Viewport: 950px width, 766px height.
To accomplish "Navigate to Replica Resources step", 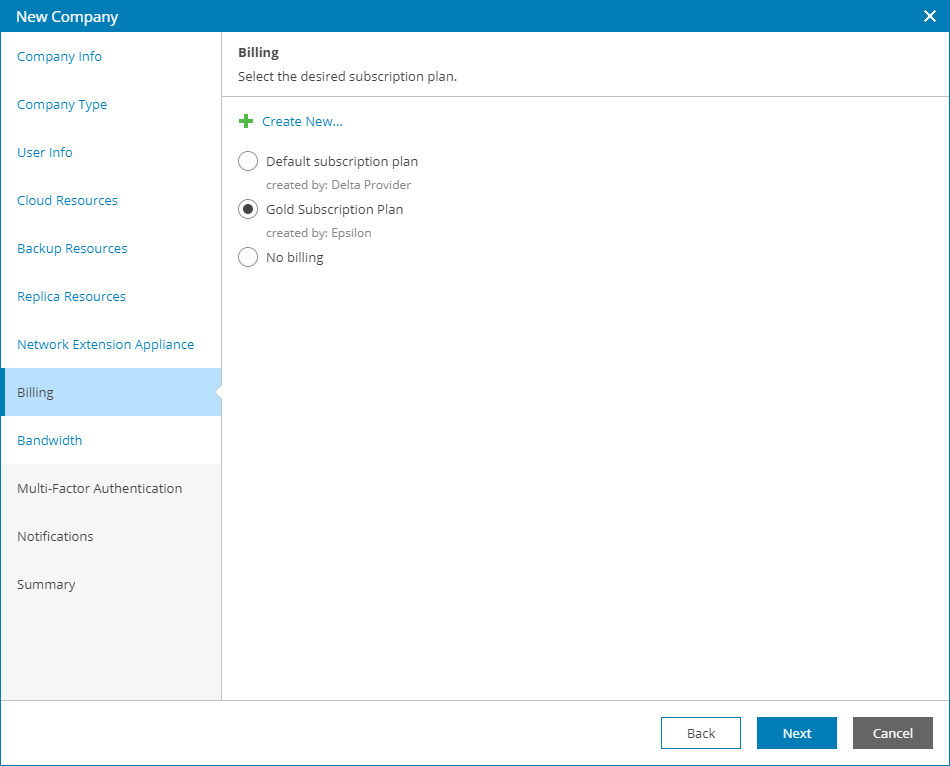I will [71, 296].
